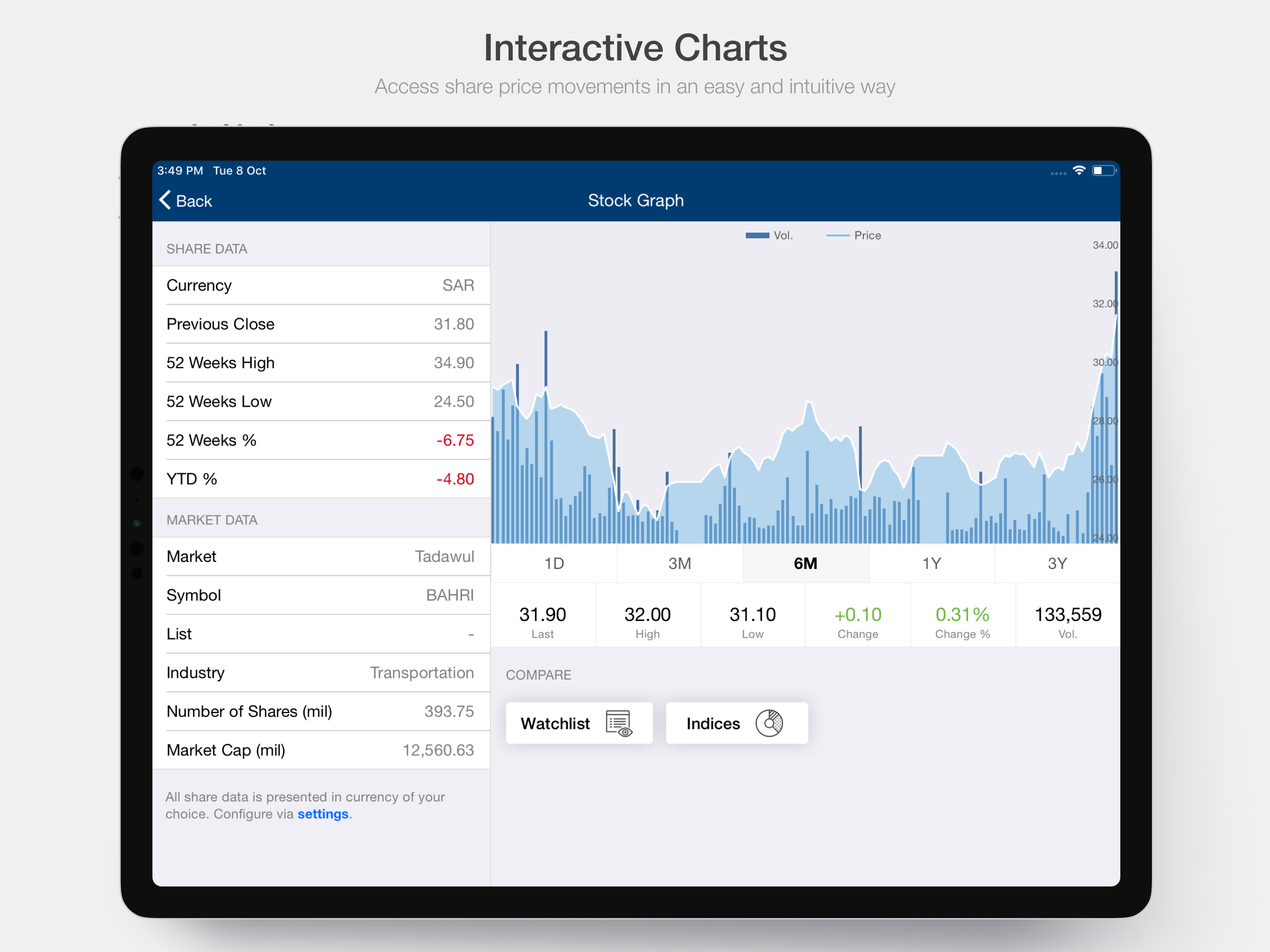Select the Number of Shares (mil) row
Image resolution: width=1270 pixels, height=952 pixels.
321,711
